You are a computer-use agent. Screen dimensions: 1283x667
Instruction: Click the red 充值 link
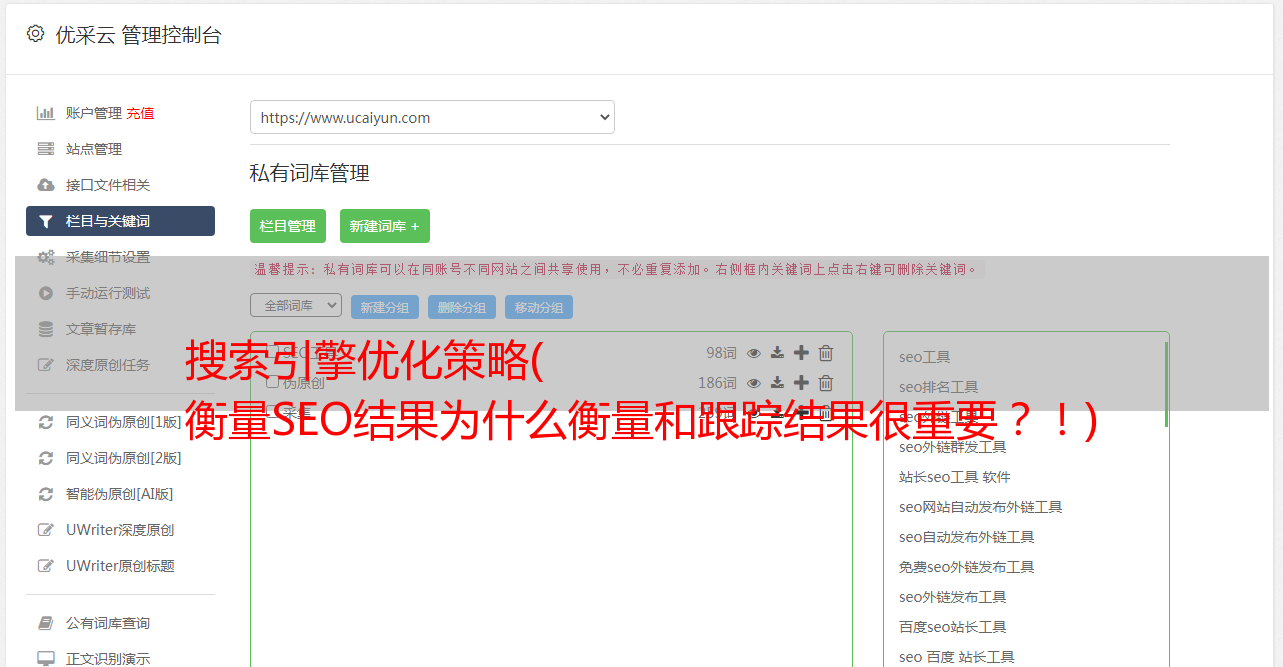[x=140, y=113]
